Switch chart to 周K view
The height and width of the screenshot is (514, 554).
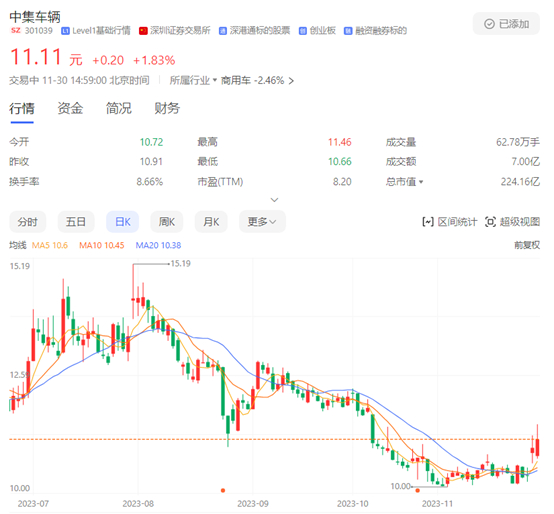point(167,222)
